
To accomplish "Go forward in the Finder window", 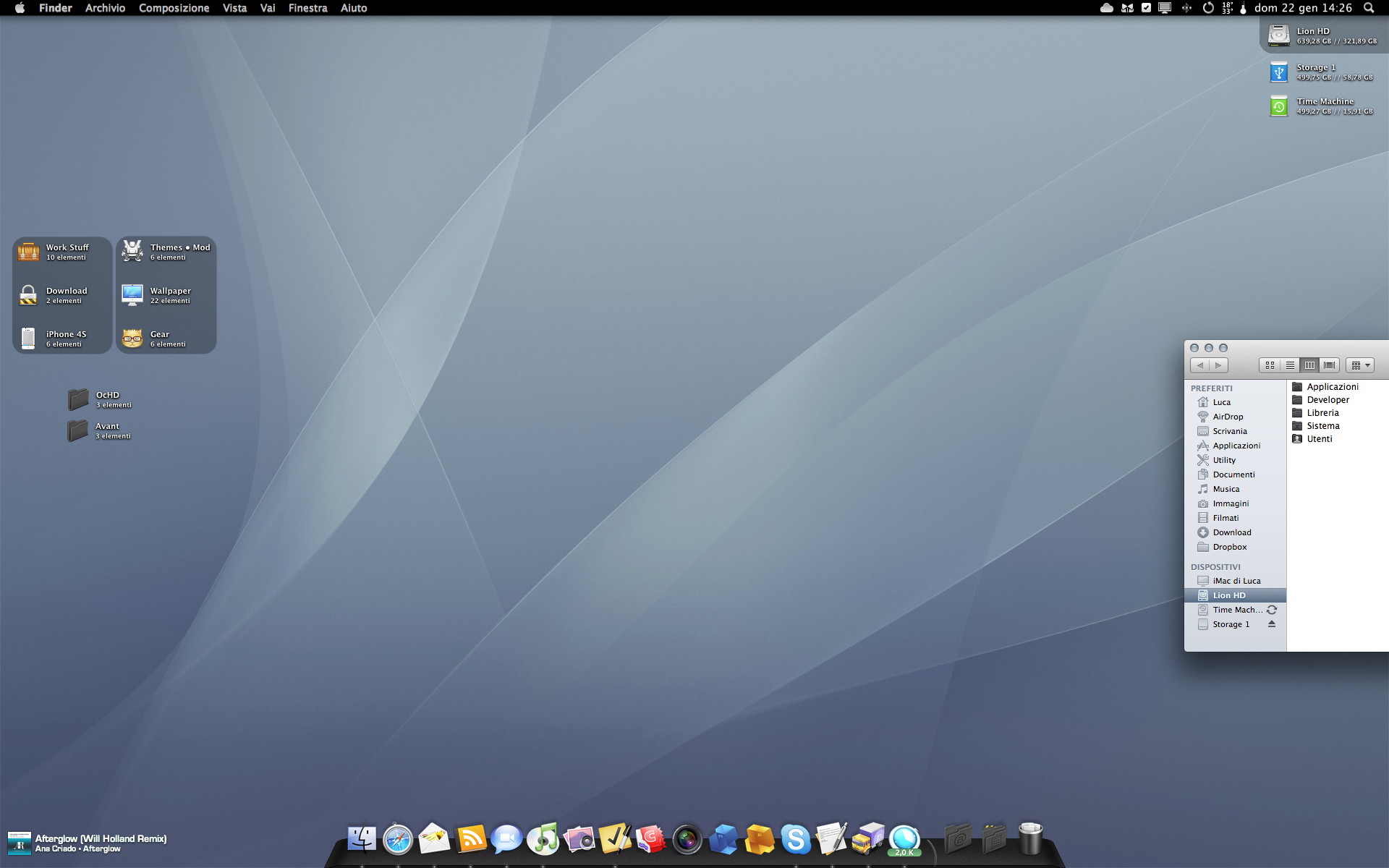I will [1218, 365].
